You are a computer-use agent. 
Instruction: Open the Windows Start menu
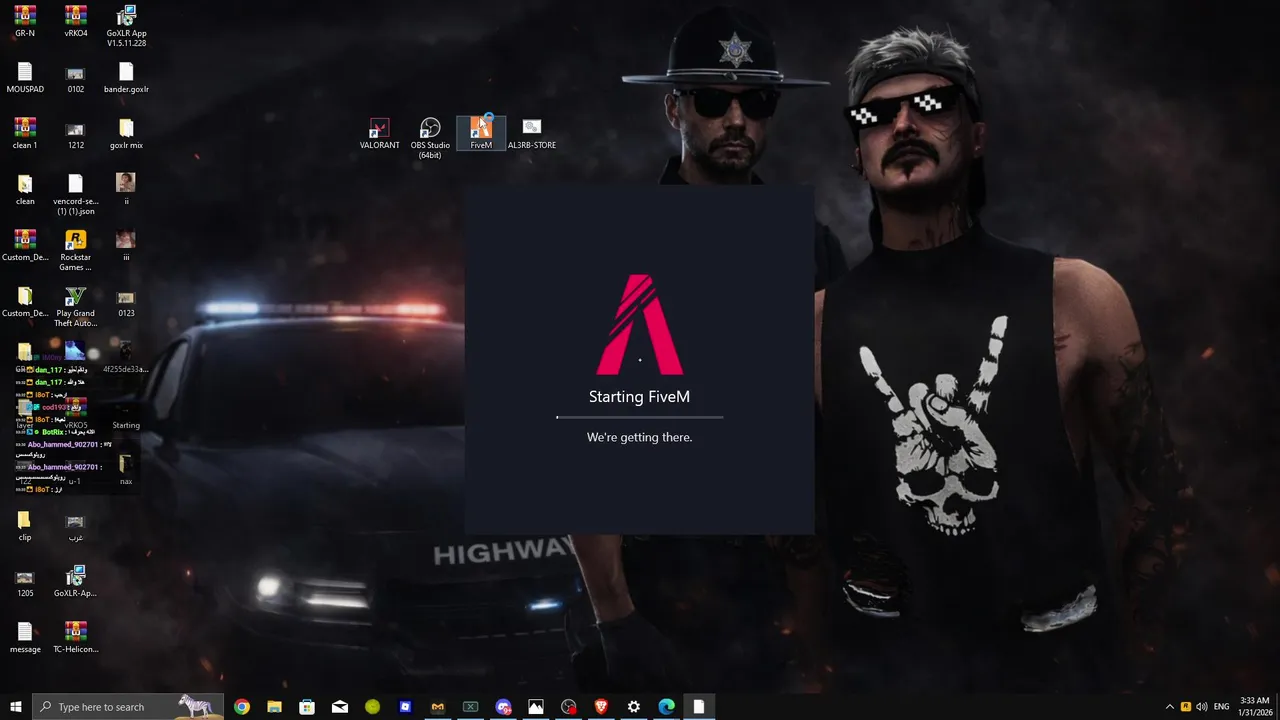[x=16, y=707]
